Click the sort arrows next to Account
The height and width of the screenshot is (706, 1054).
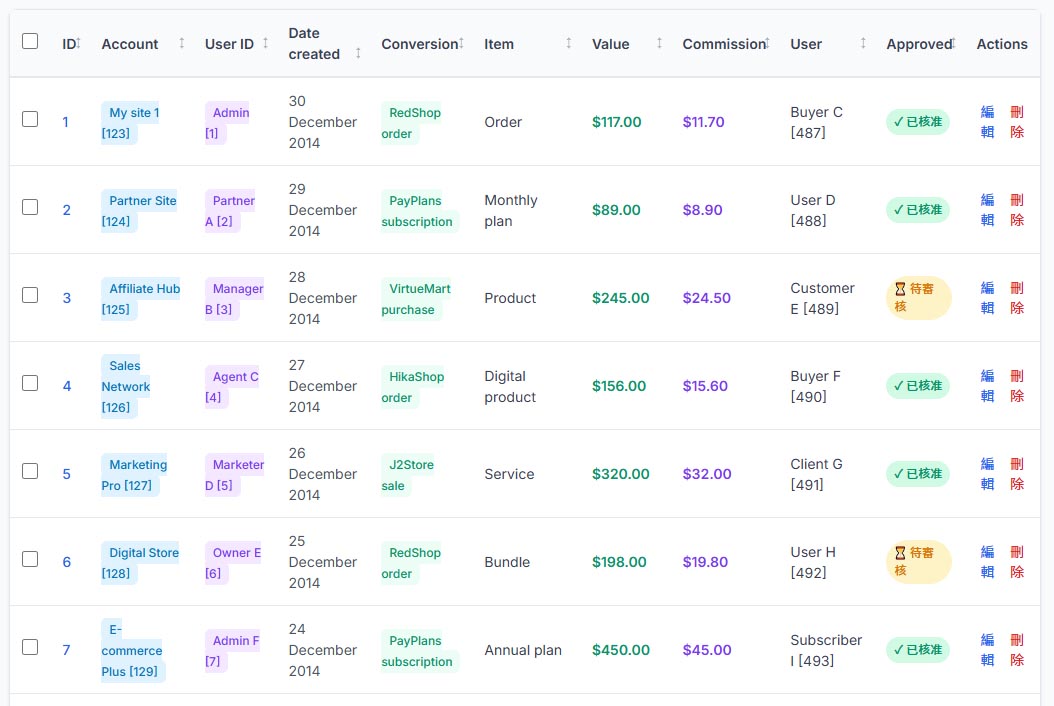182,43
